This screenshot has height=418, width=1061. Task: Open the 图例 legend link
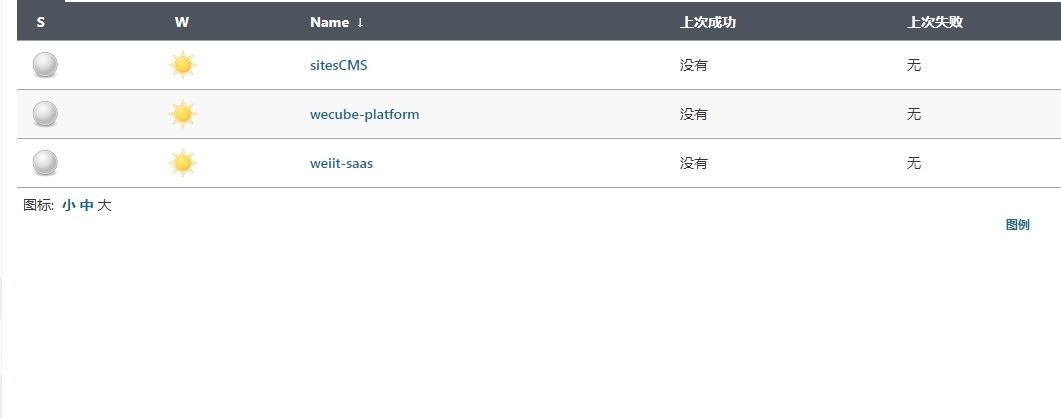tap(1017, 225)
